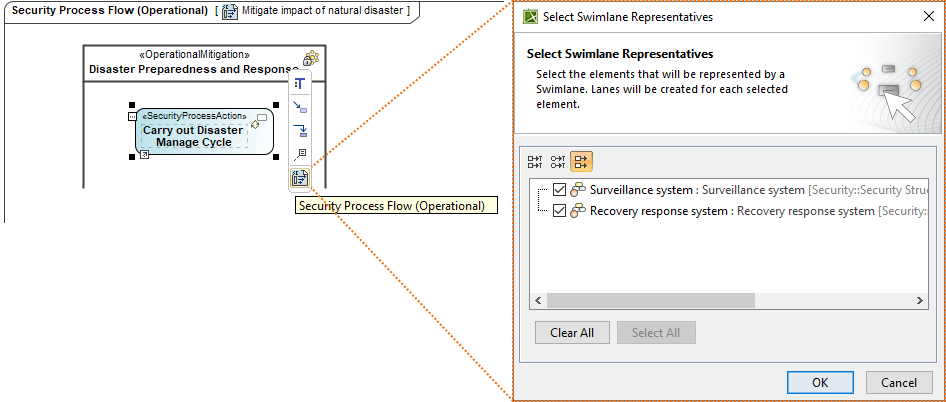
Task: Click the third icon in the smart manipulator toolbar
Action: [x=299, y=131]
